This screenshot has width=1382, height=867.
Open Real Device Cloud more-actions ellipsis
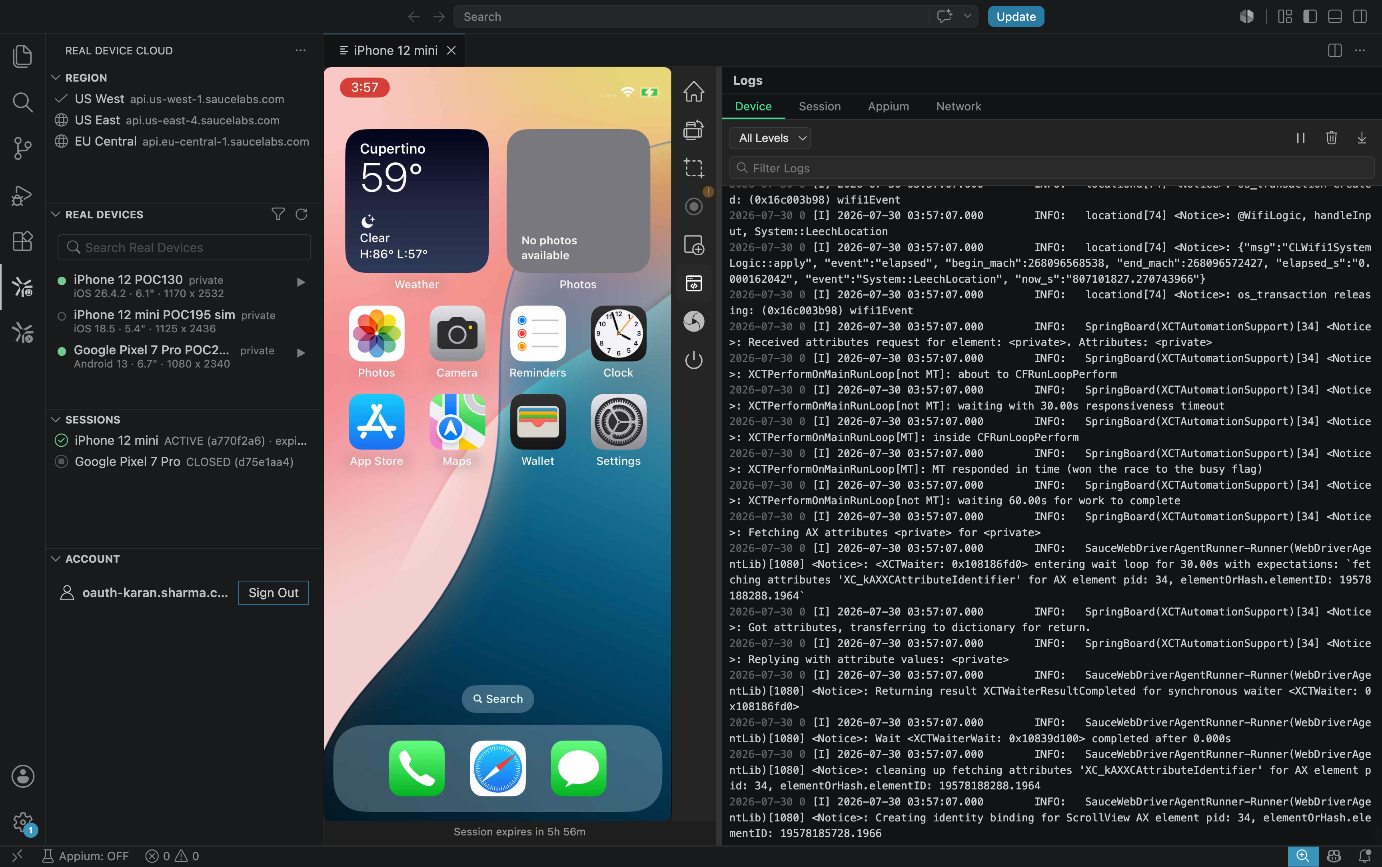(x=301, y=50)
